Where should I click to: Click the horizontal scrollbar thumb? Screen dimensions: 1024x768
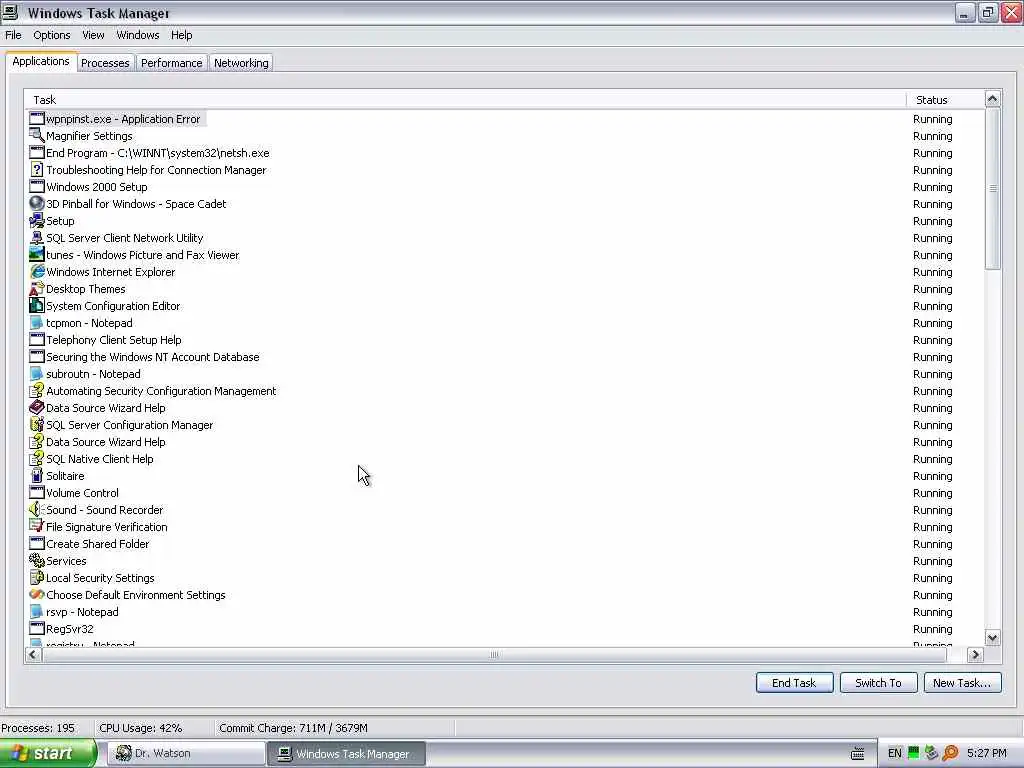click(x=494, y=654)
